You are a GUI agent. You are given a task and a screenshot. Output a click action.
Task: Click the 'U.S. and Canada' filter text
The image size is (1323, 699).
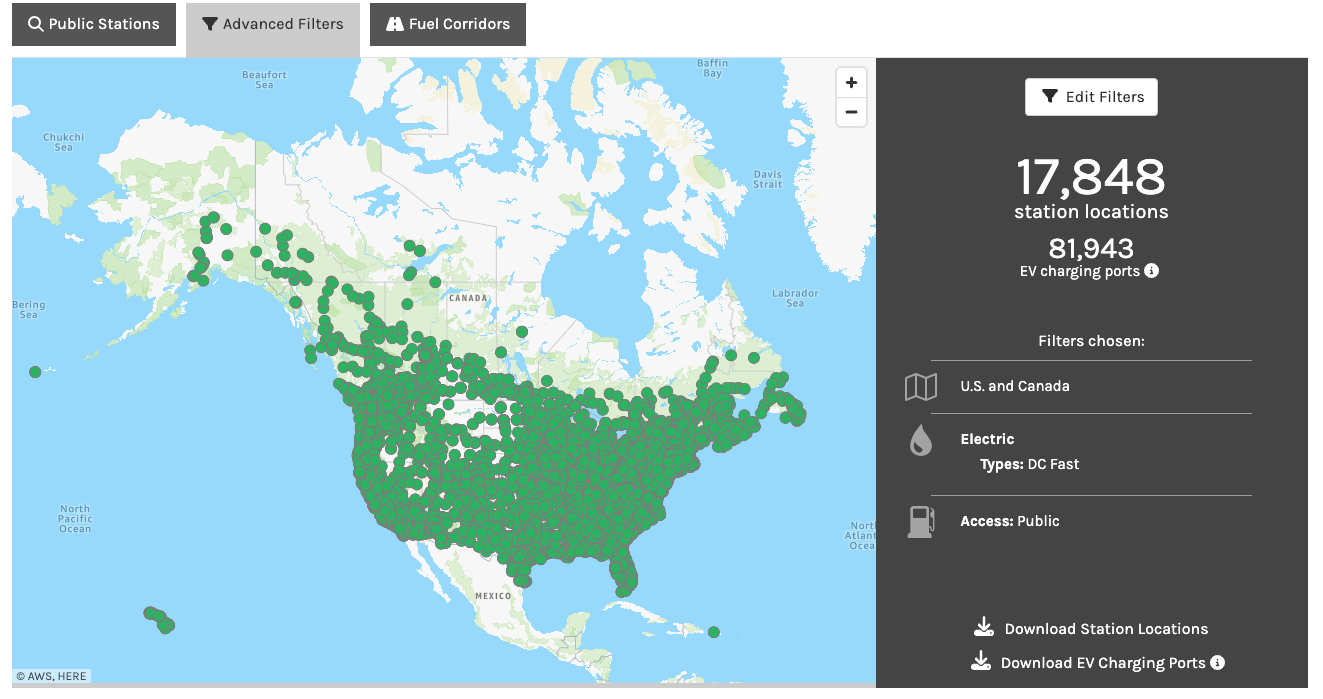pyautogui.click(x=1015, y=386)
